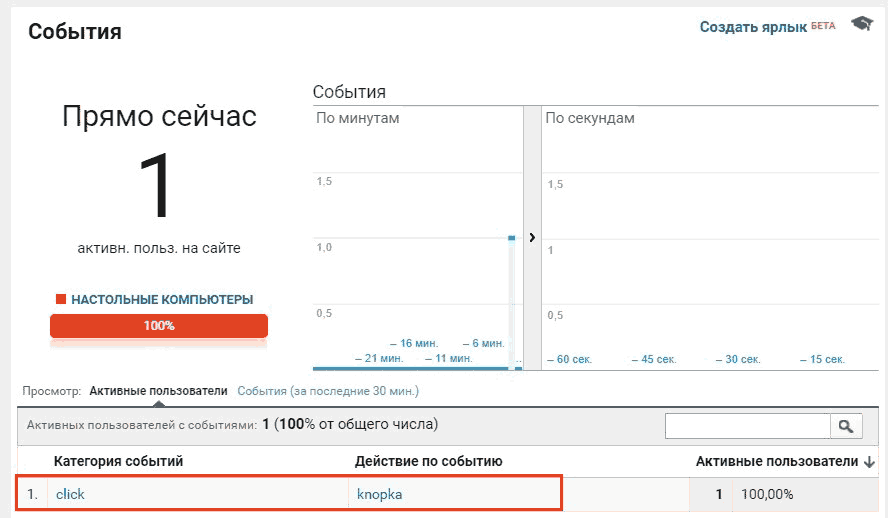The image size is (888, 518).
Task: Expand the chart with the chevron arrow
Action: coord(532,237)
